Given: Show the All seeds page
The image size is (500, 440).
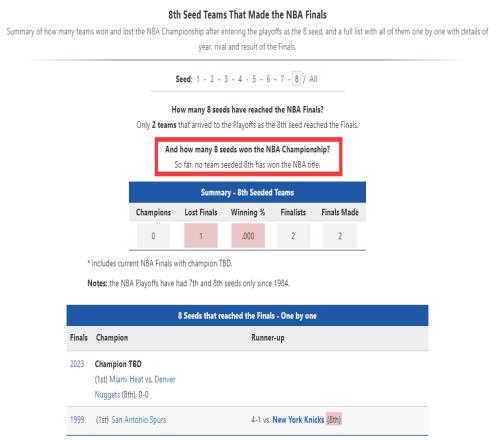Looking at the screenshot, I should pos(313,79).
